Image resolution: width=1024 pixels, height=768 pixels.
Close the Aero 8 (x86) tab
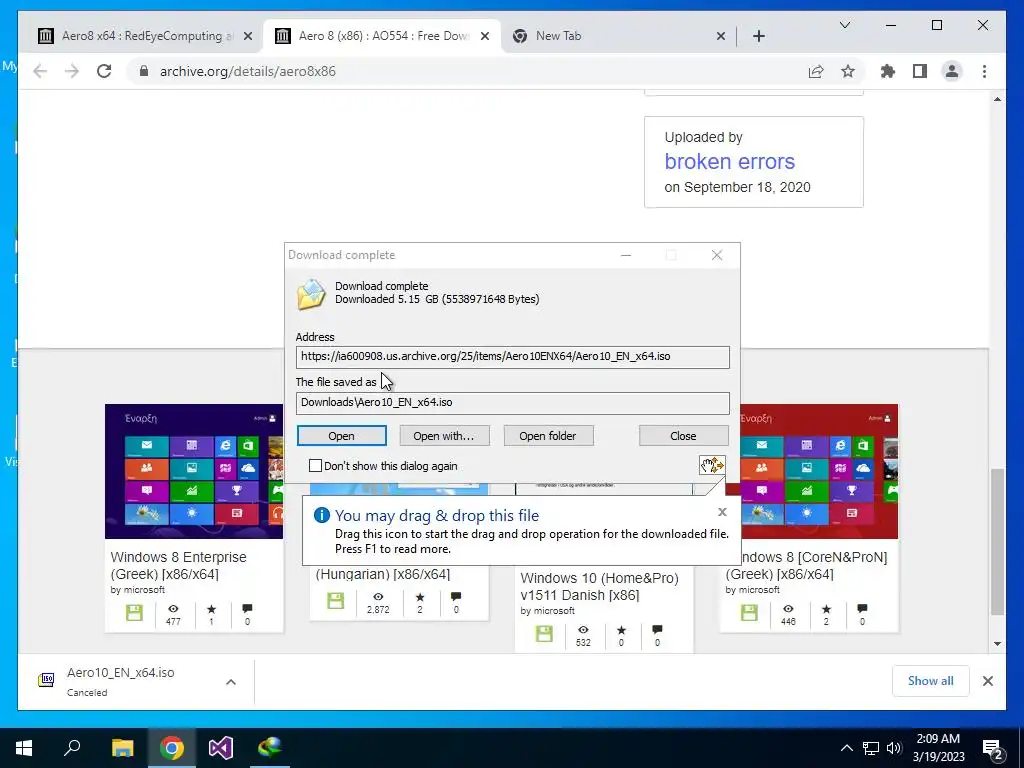(x=485, y=36)
